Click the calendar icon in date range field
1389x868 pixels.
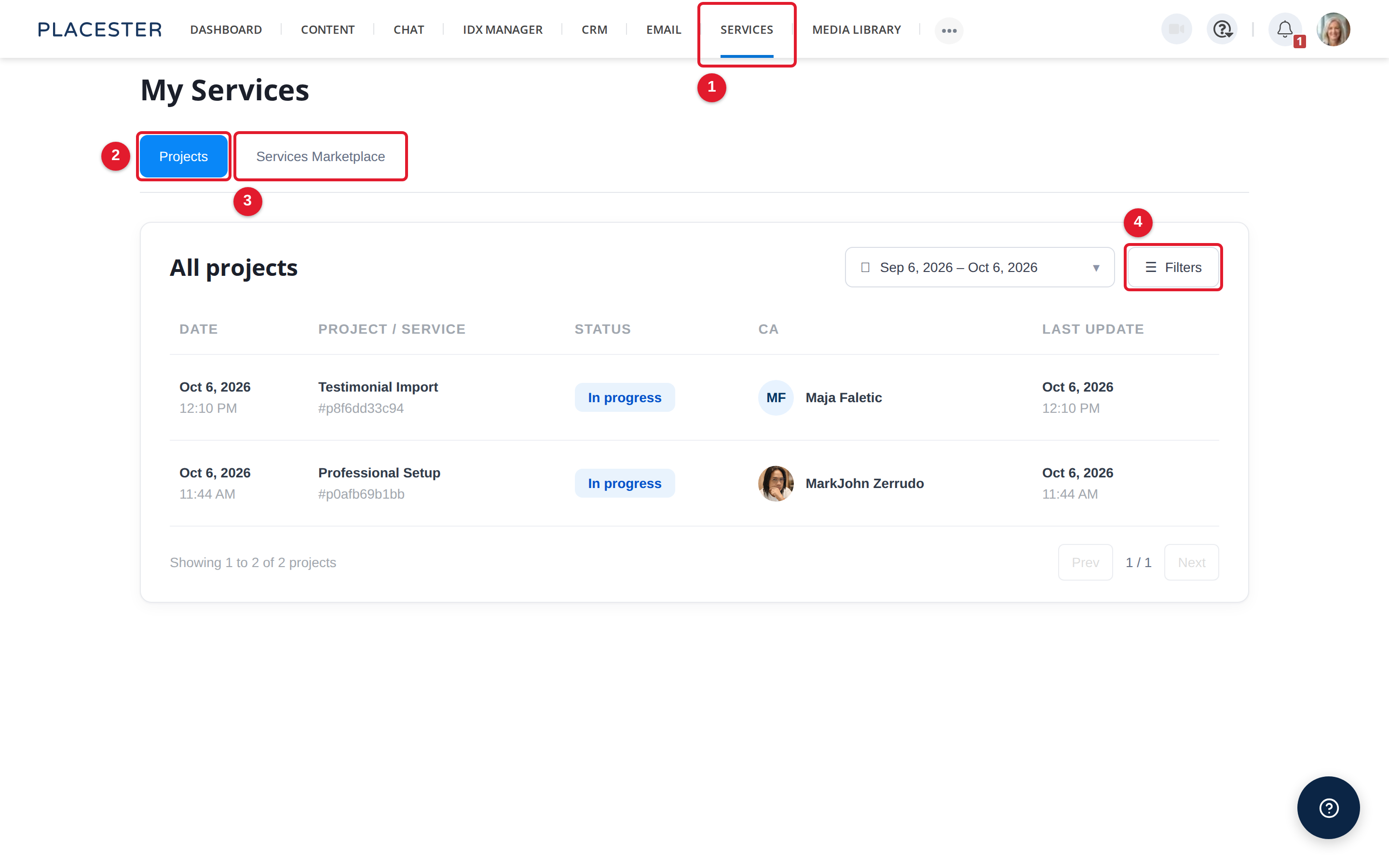tap(866, 268)
